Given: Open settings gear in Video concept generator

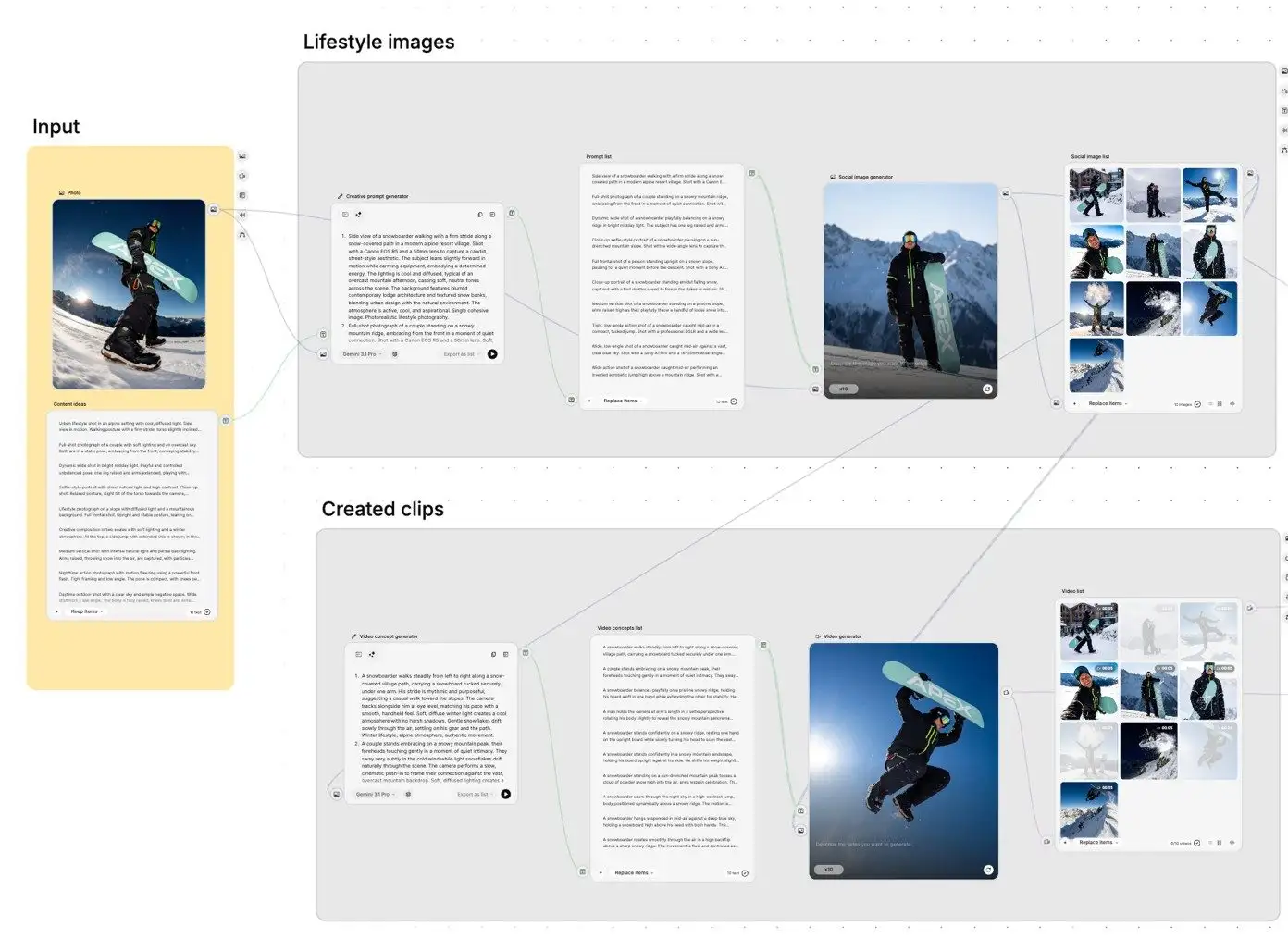Looking at the screenshot, I should [408, 794].
